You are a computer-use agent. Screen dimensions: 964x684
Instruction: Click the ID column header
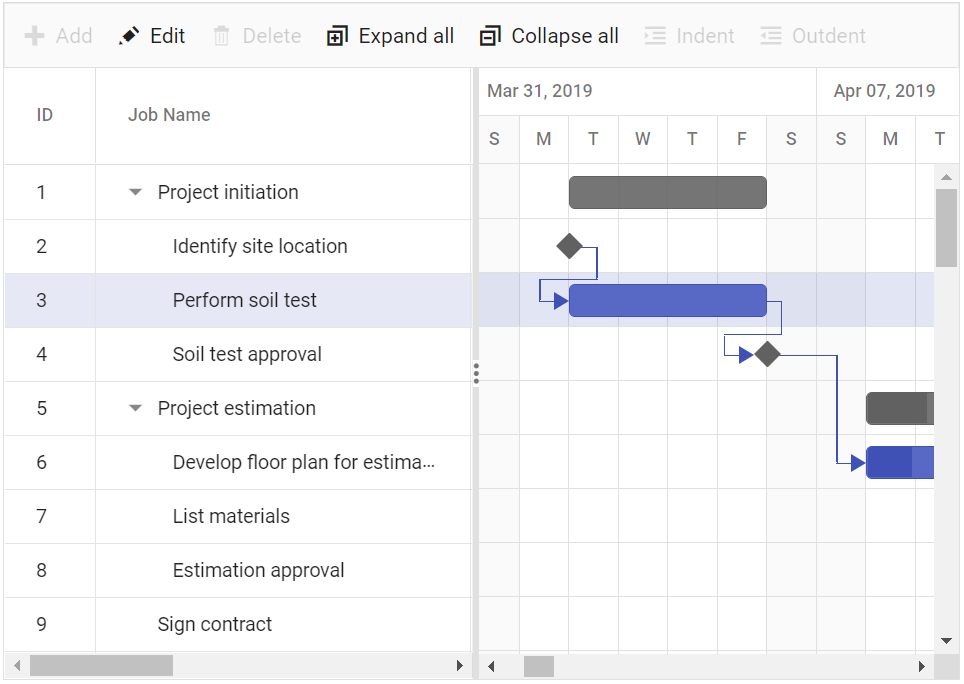pyautogui.click(x=45, y=115)
